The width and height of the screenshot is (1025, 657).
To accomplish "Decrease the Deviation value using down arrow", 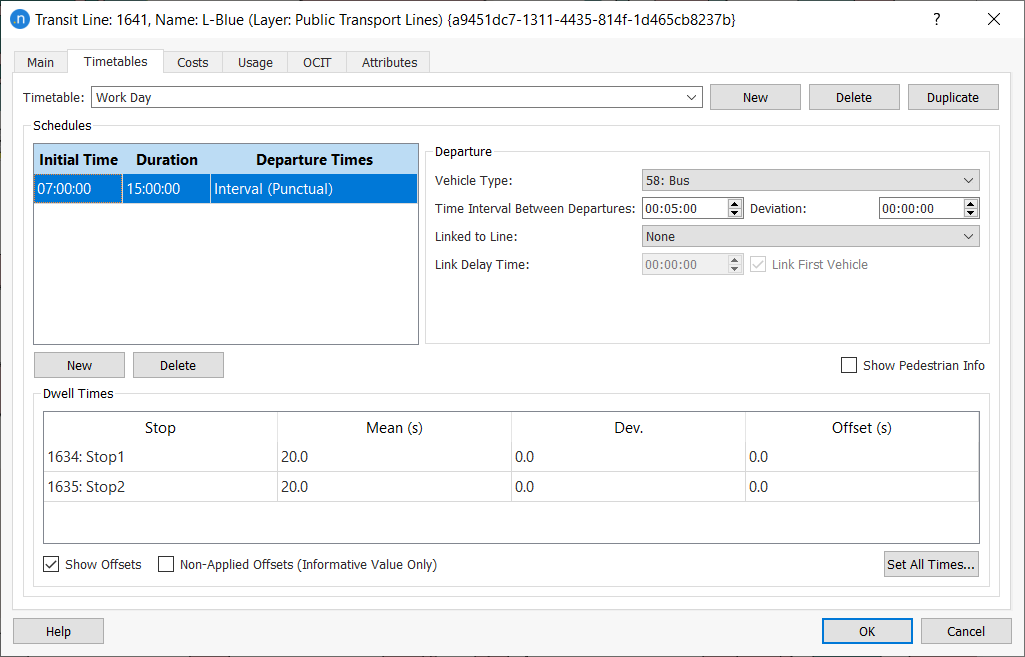I will pyautogui.click(x=970, y=213).
